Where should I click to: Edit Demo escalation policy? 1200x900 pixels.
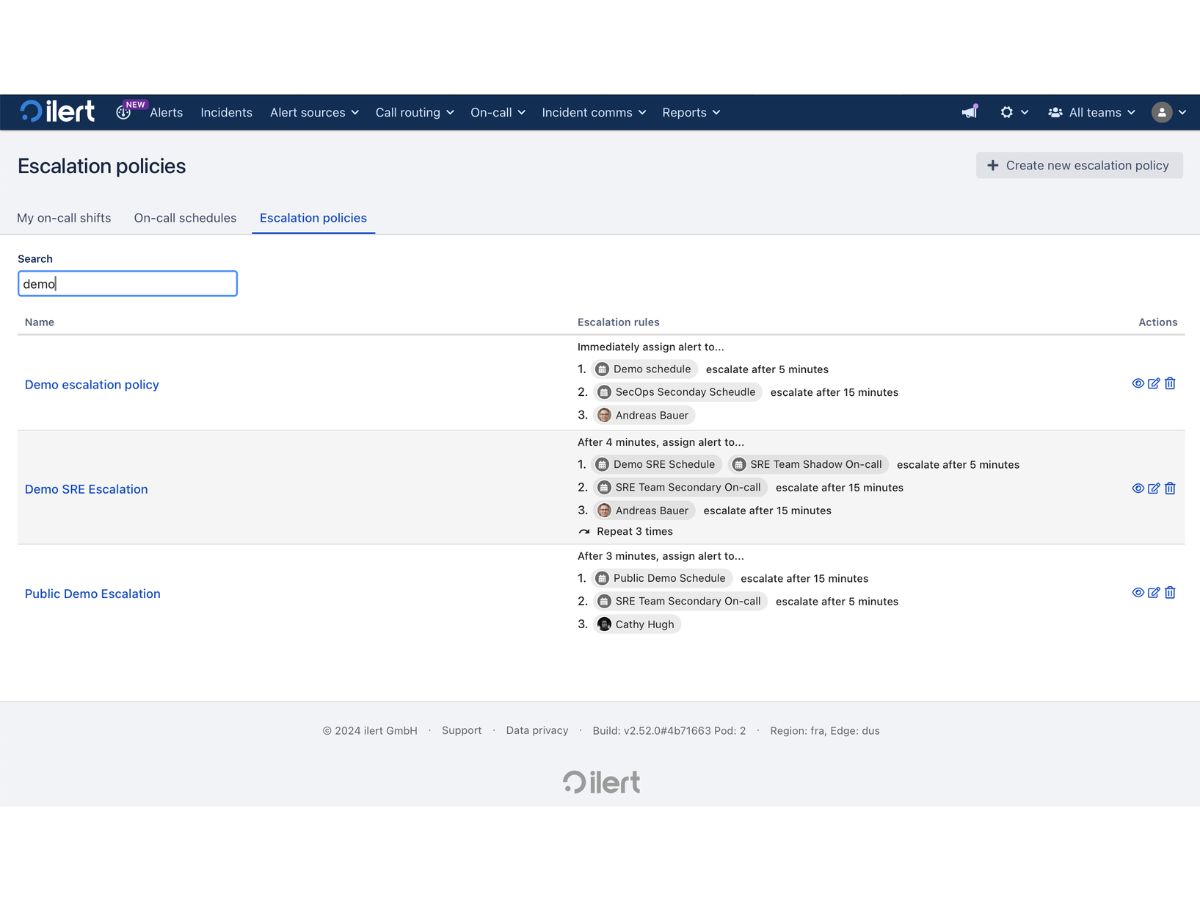click(x=1154, y=383)
